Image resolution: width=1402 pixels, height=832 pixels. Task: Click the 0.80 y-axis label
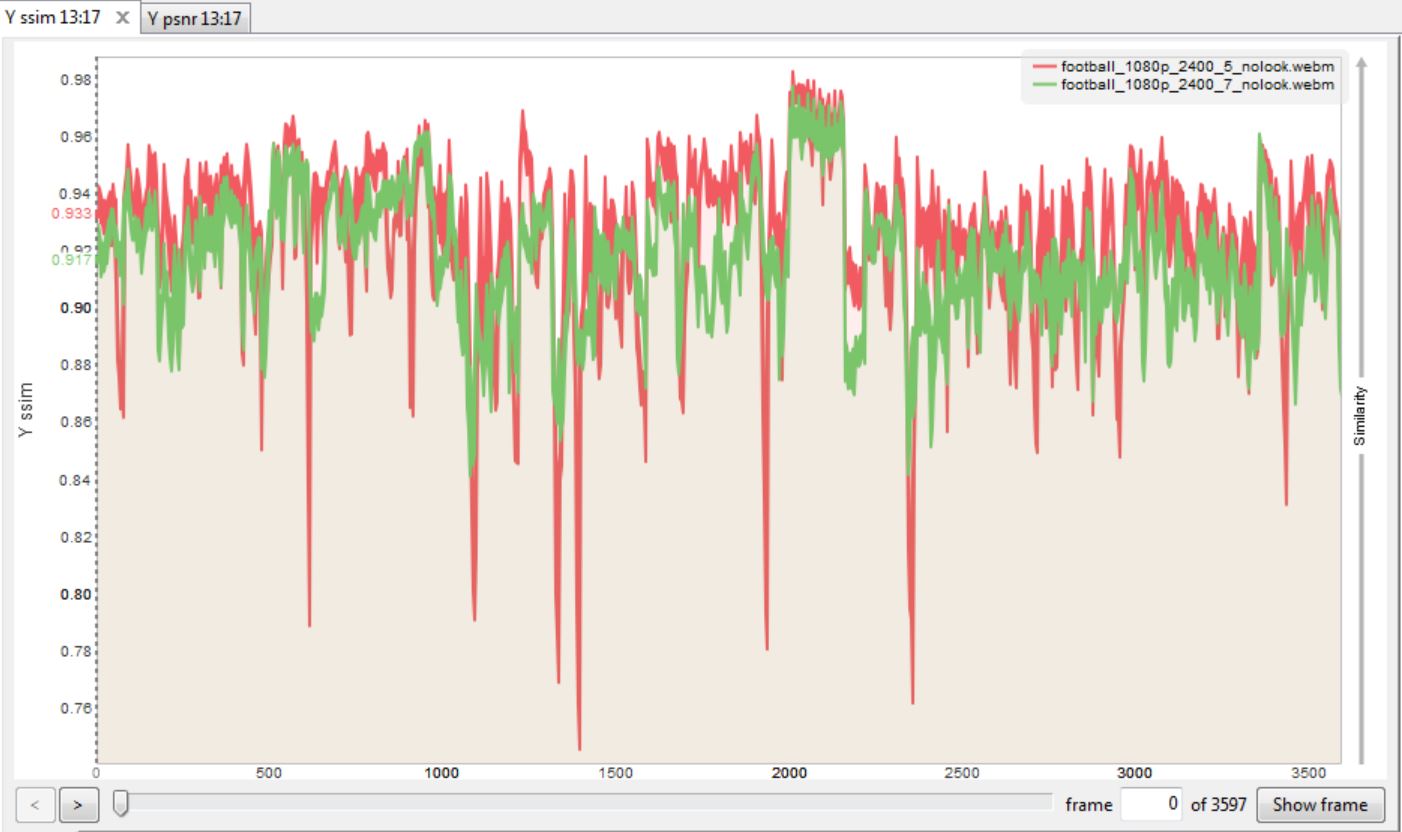click(77, 594)
